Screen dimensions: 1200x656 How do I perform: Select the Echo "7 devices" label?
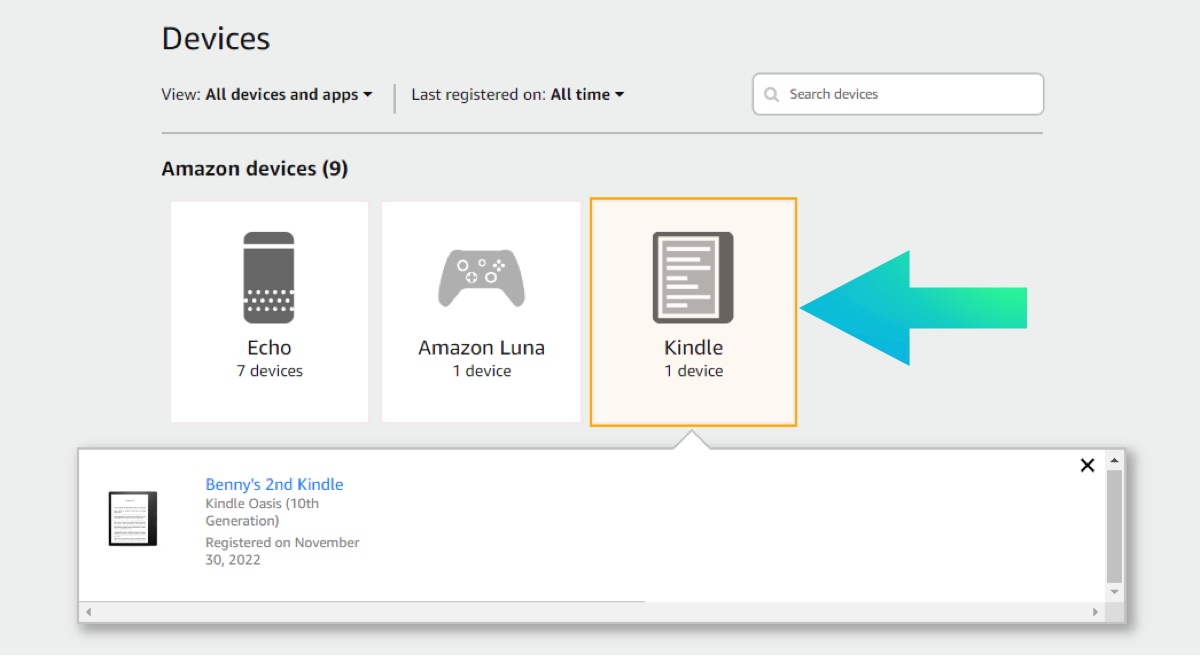coord(269,371)
